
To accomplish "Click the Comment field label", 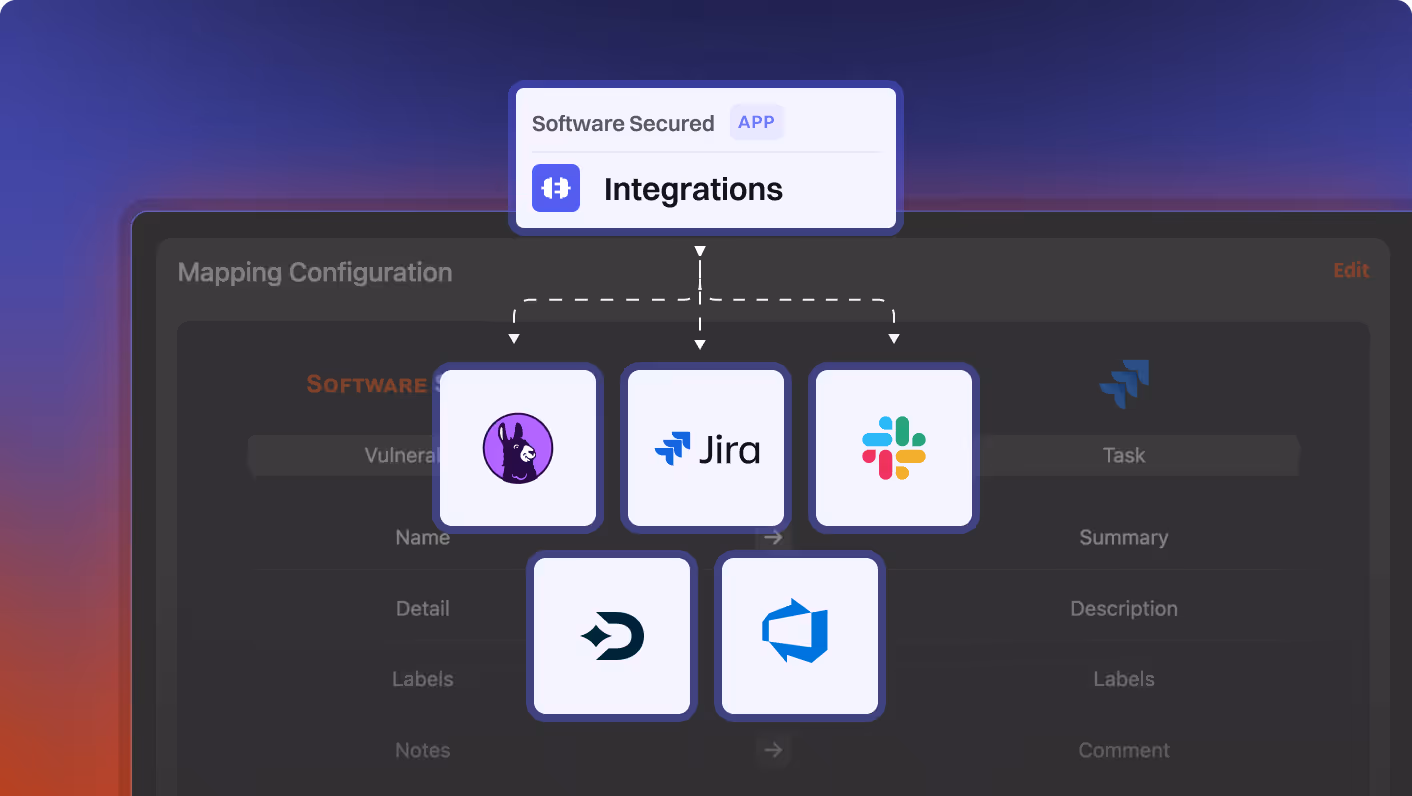I will [1123, 750].
